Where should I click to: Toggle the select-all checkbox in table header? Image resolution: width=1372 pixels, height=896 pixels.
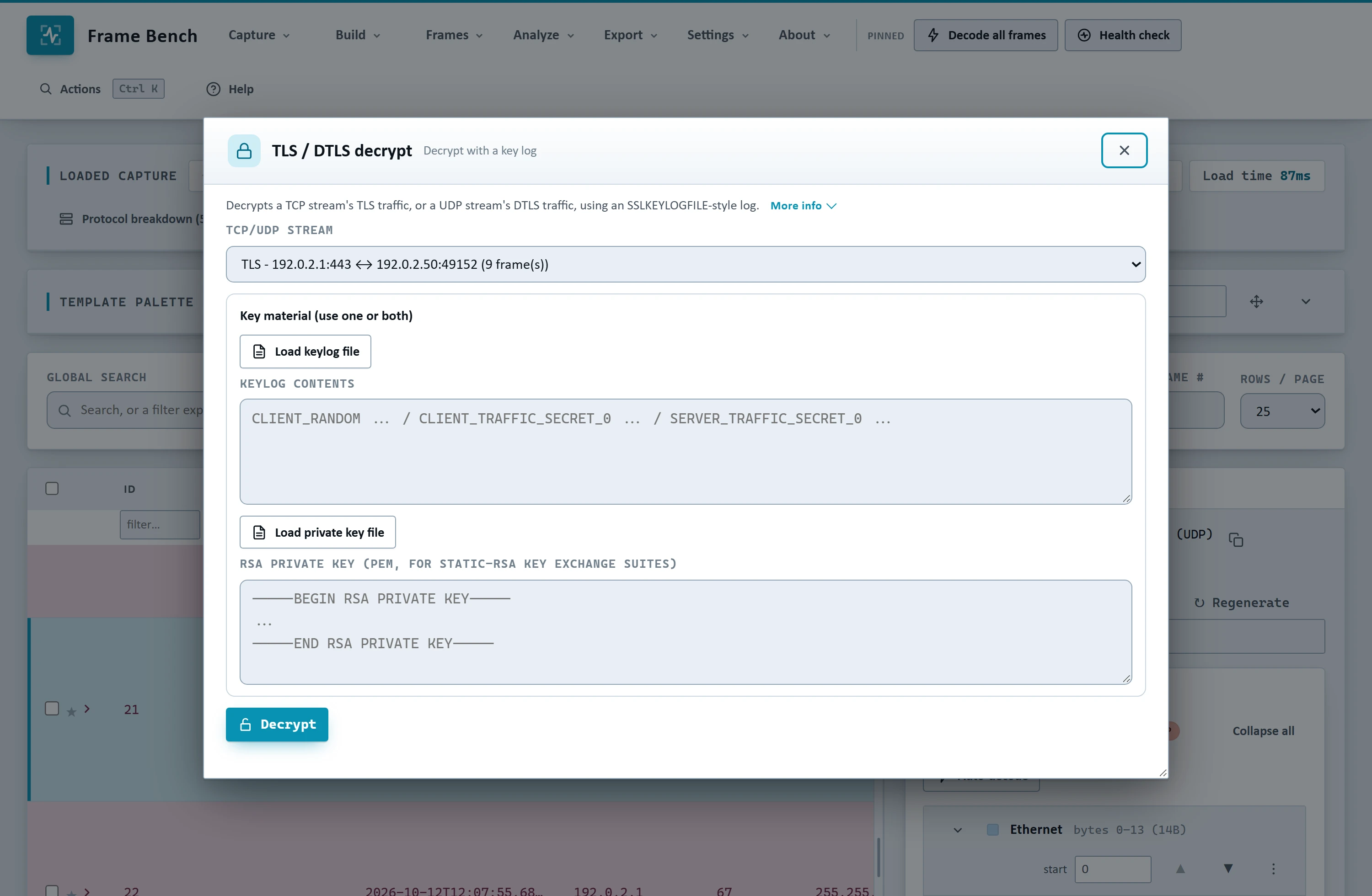52,489
